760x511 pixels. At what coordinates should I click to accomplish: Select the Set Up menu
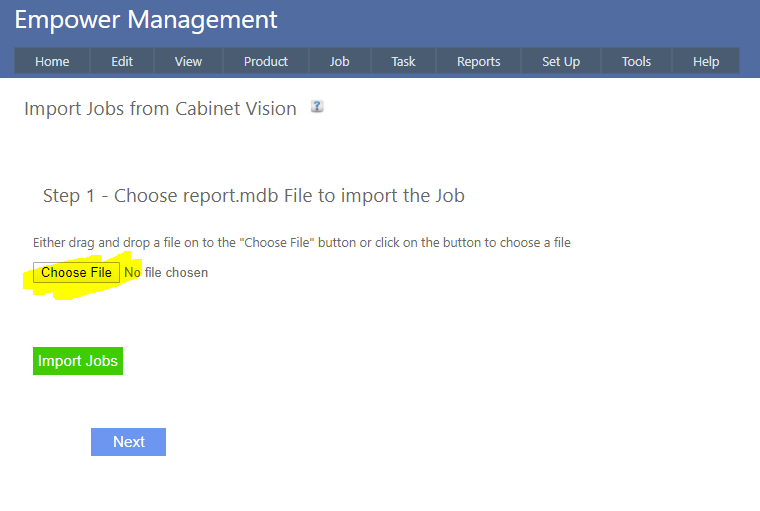pos(561,61)
